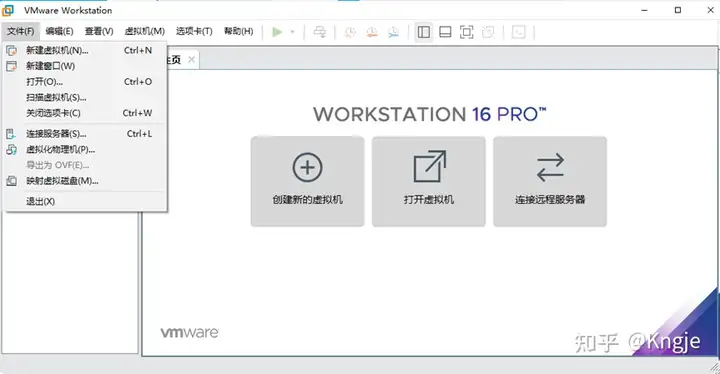
Task: Select 连接服务器(S)... menu entry
Action: tap(85, 134)
